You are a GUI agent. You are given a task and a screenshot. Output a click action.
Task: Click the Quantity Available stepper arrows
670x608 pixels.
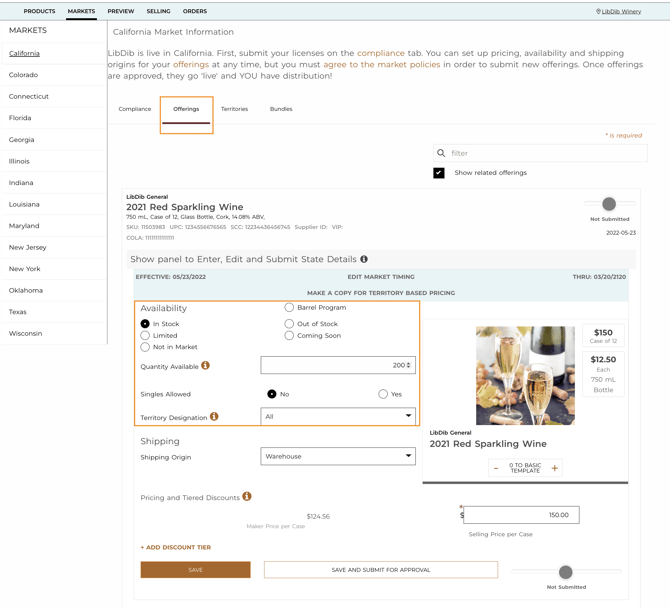click(x=409, y=366)
